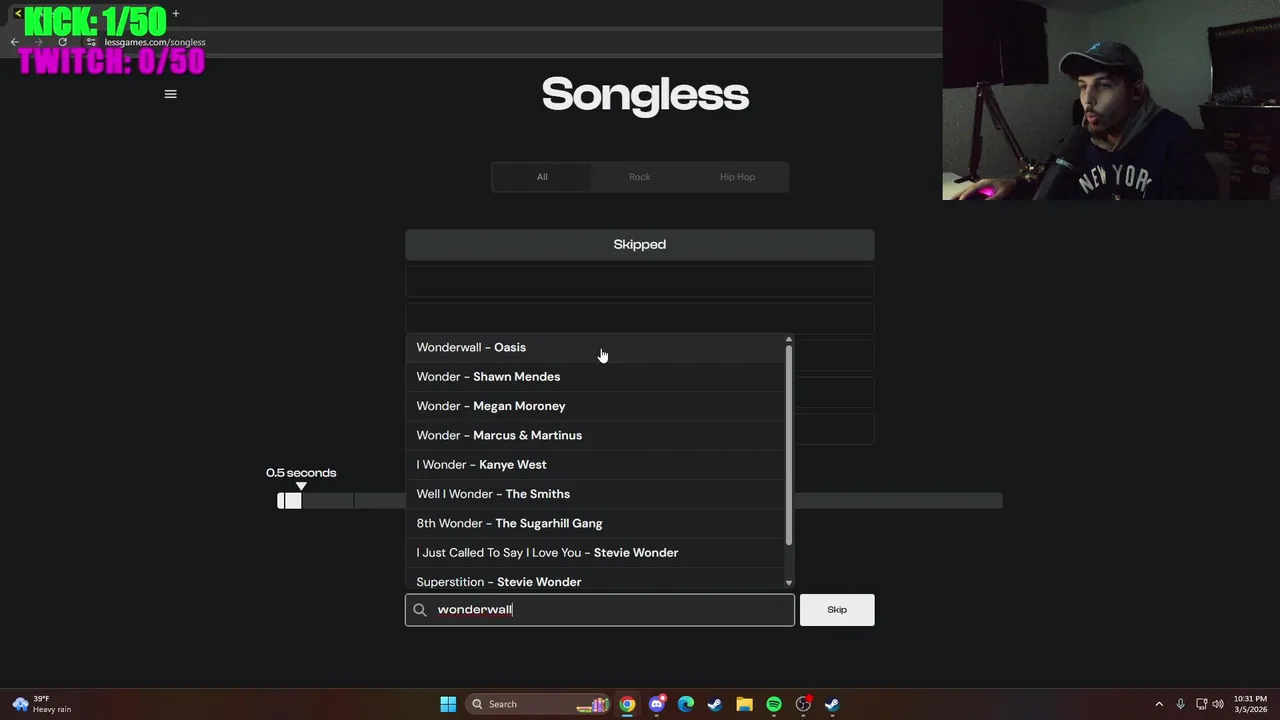Click the playback progress bar track

[640, 501]
